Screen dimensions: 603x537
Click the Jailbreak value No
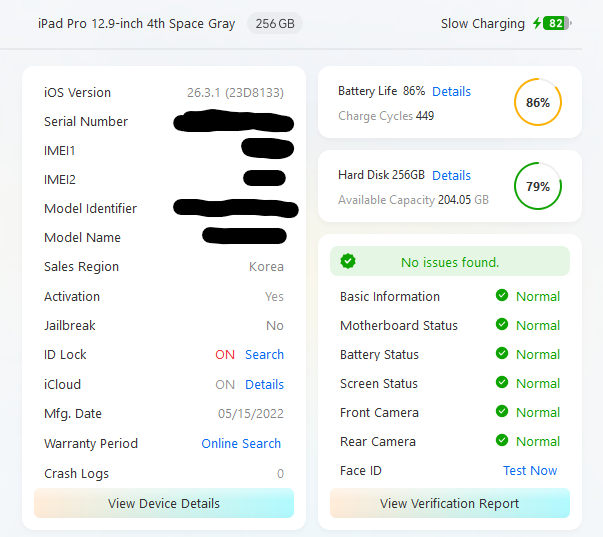(275, 325)
